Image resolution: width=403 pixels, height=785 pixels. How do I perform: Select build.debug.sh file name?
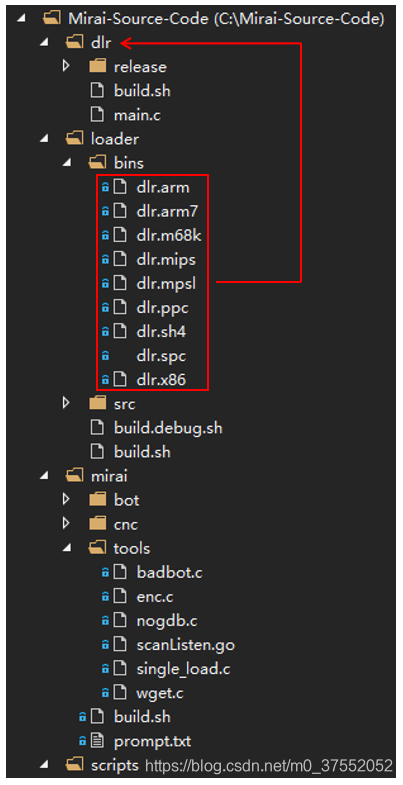click(168, 428)
